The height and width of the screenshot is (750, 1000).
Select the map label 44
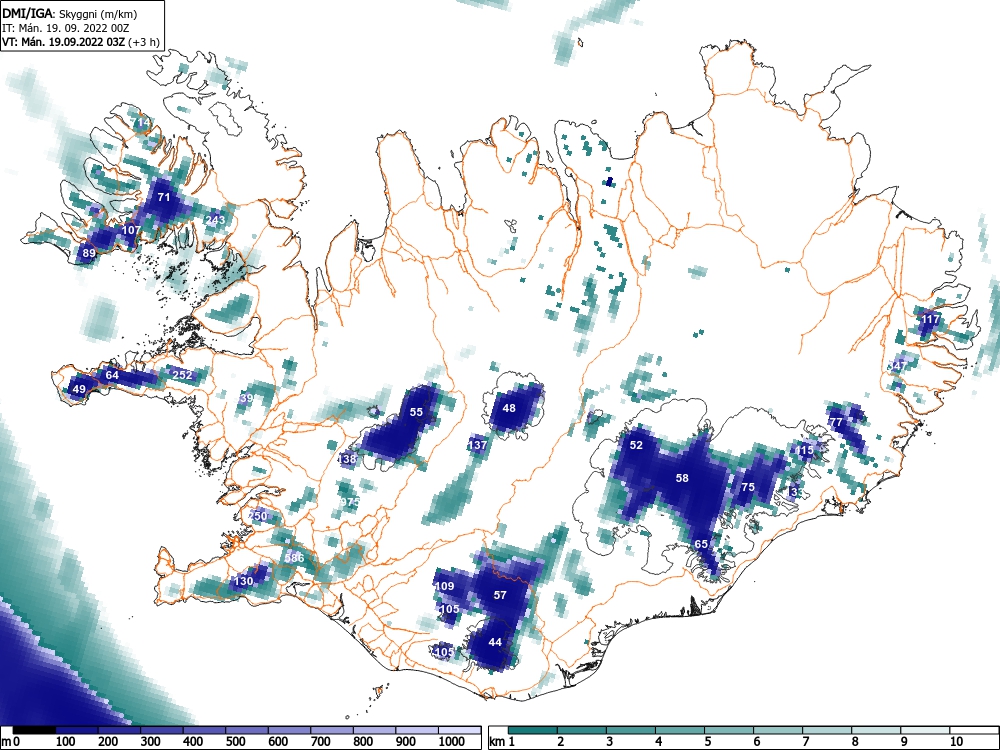point(495,642)
